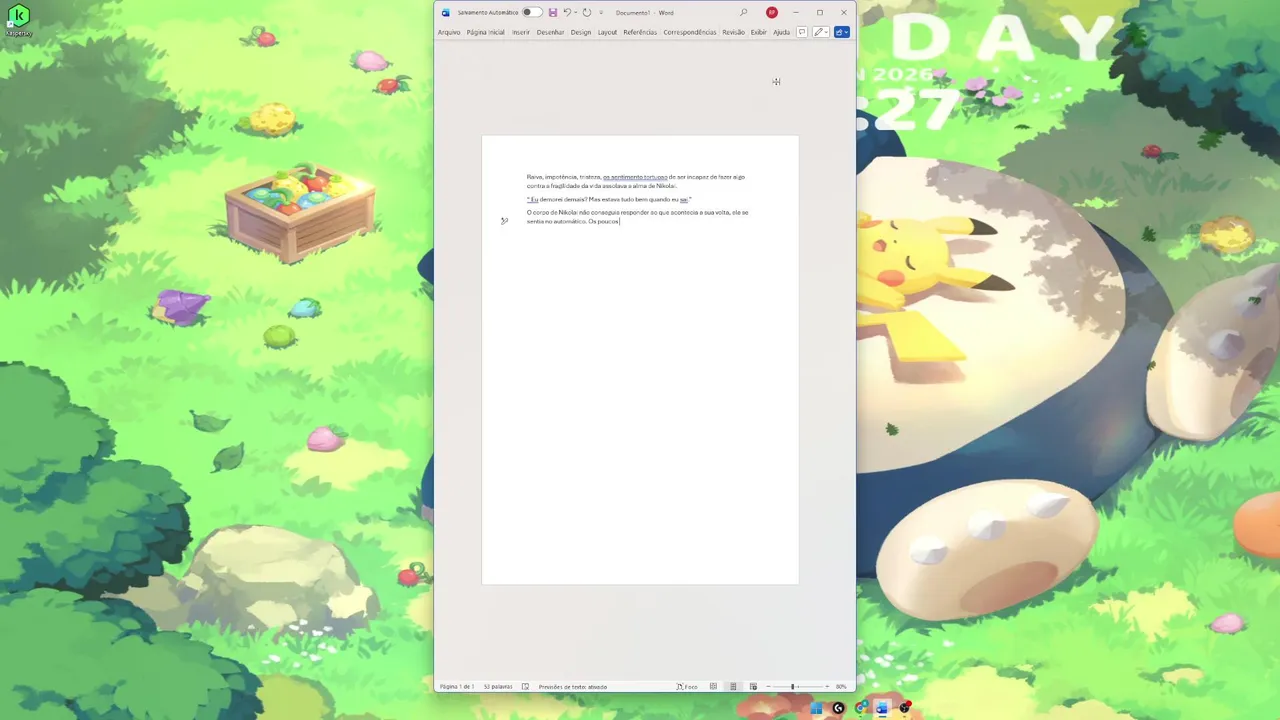Click the Redo/Repeat icon
Image resolution: width=1280 pixels, height=720 pixels.
(586, 12)
